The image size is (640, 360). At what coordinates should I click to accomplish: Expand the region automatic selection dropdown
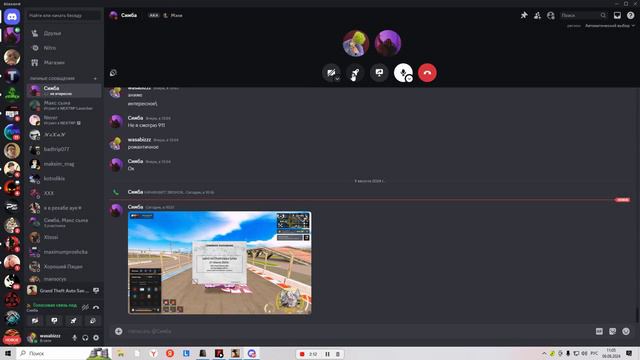tap(610, 25)
